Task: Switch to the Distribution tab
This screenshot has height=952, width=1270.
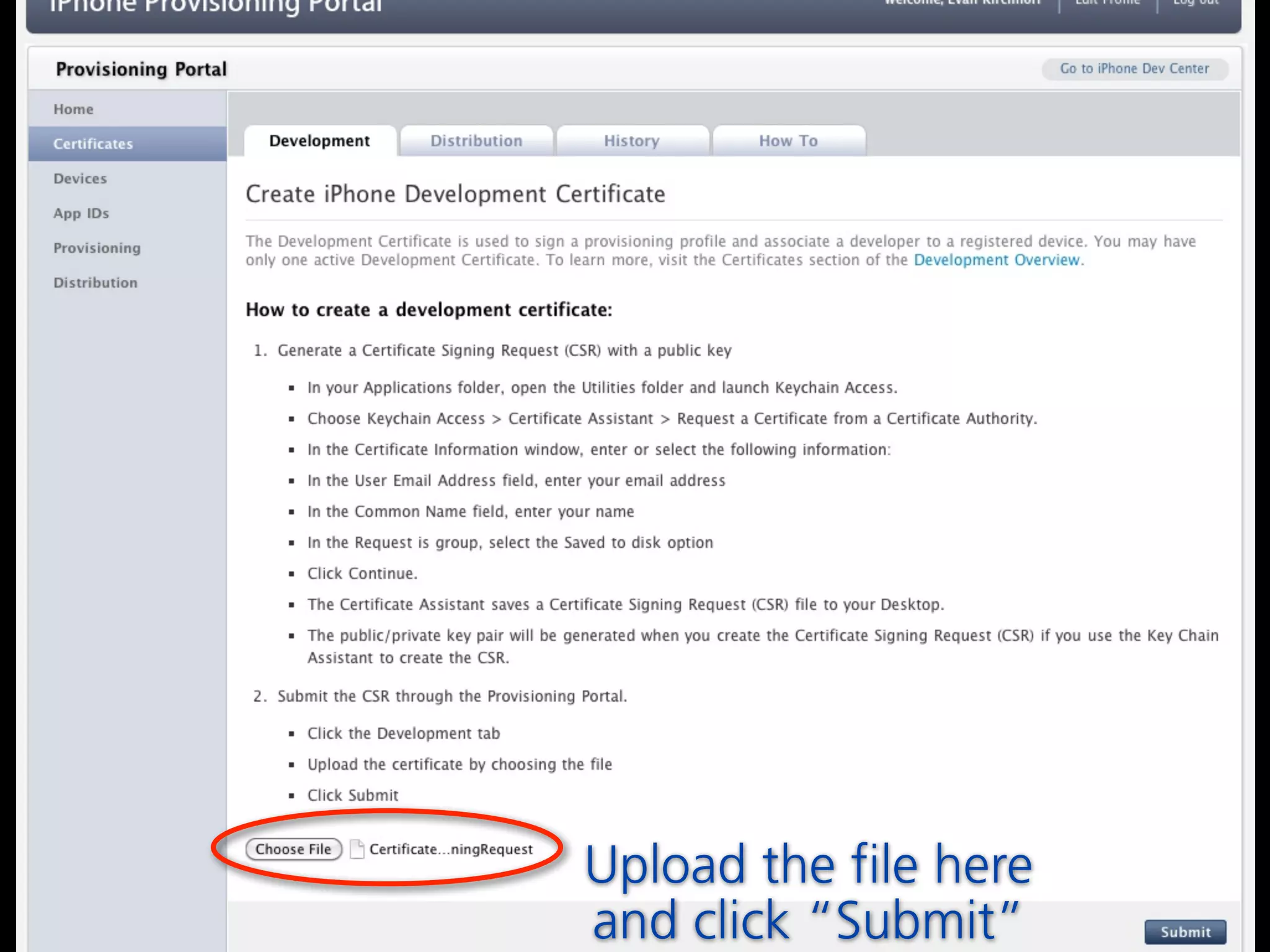Action: tap(476, 141)
